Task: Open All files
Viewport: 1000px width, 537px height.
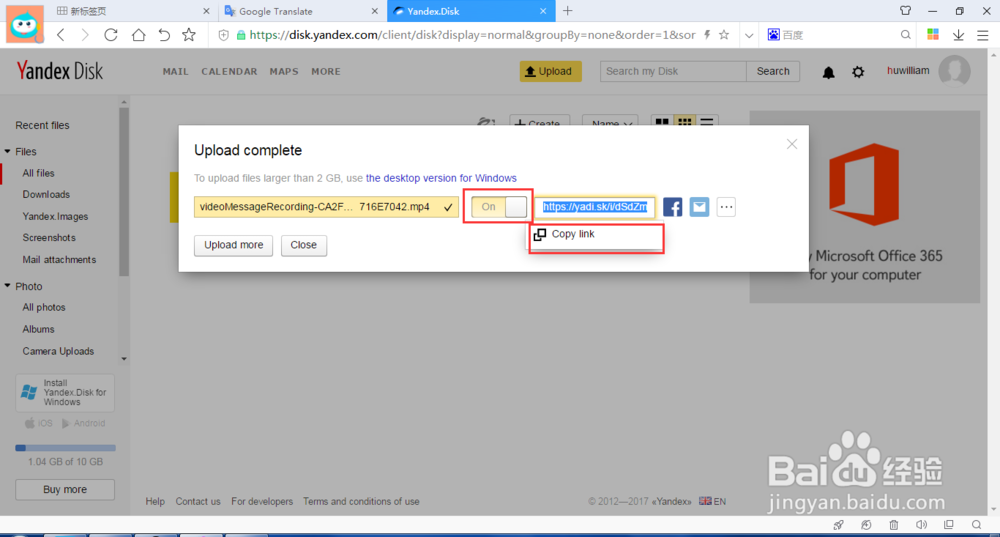Action: tap(38, 173)
